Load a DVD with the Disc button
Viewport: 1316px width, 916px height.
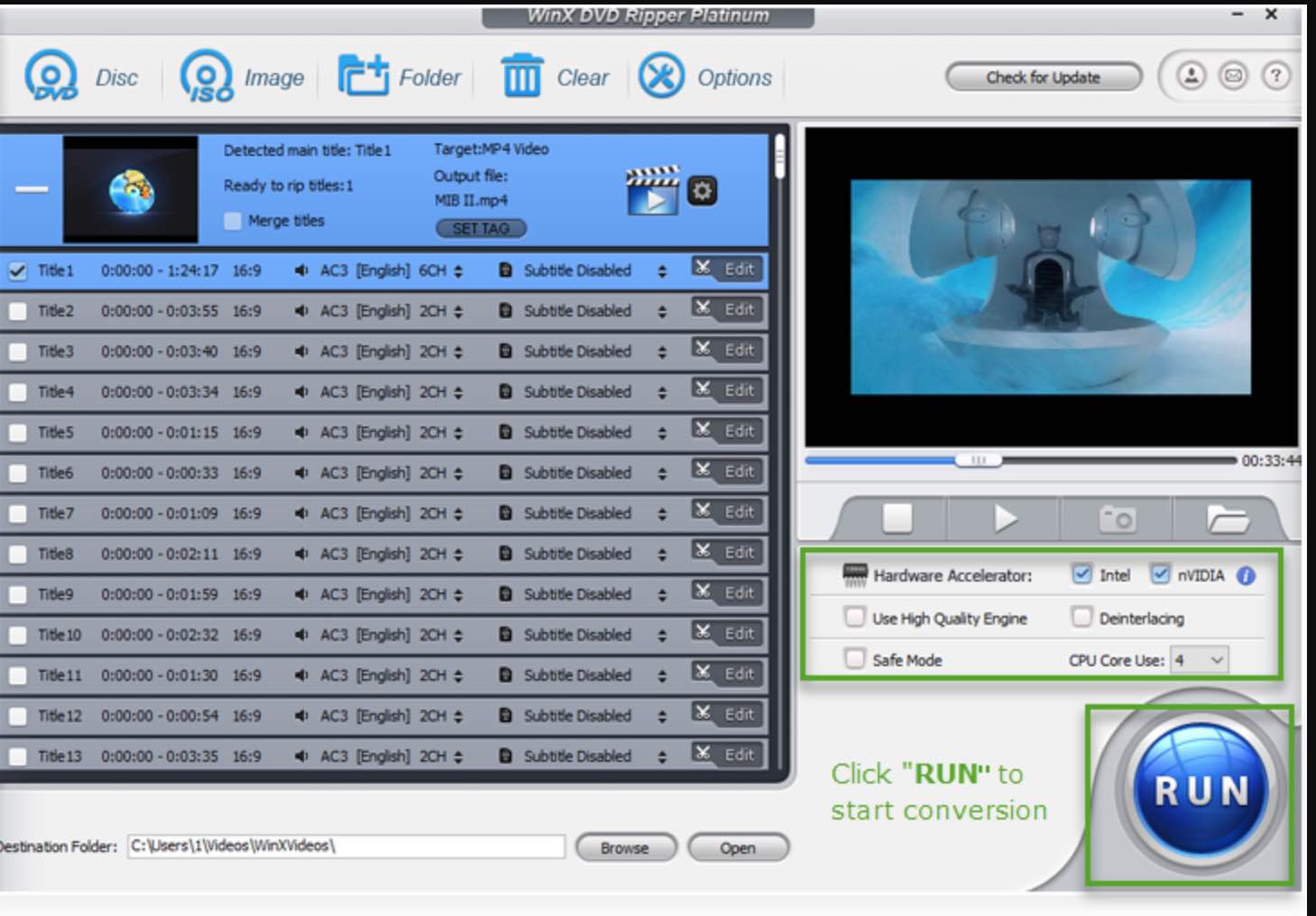click(81, 77)
